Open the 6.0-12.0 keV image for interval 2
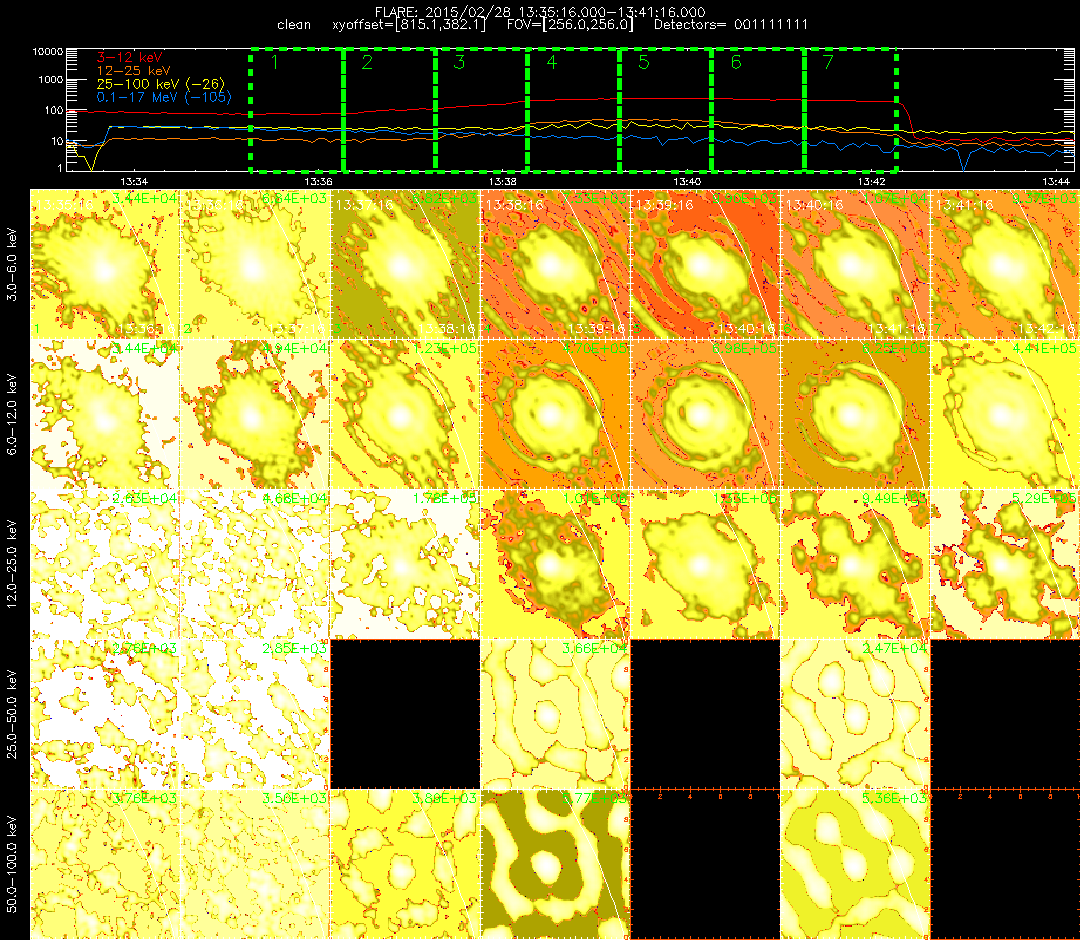The width and height of the screenshot is (1080, 940). pos(256,415)
